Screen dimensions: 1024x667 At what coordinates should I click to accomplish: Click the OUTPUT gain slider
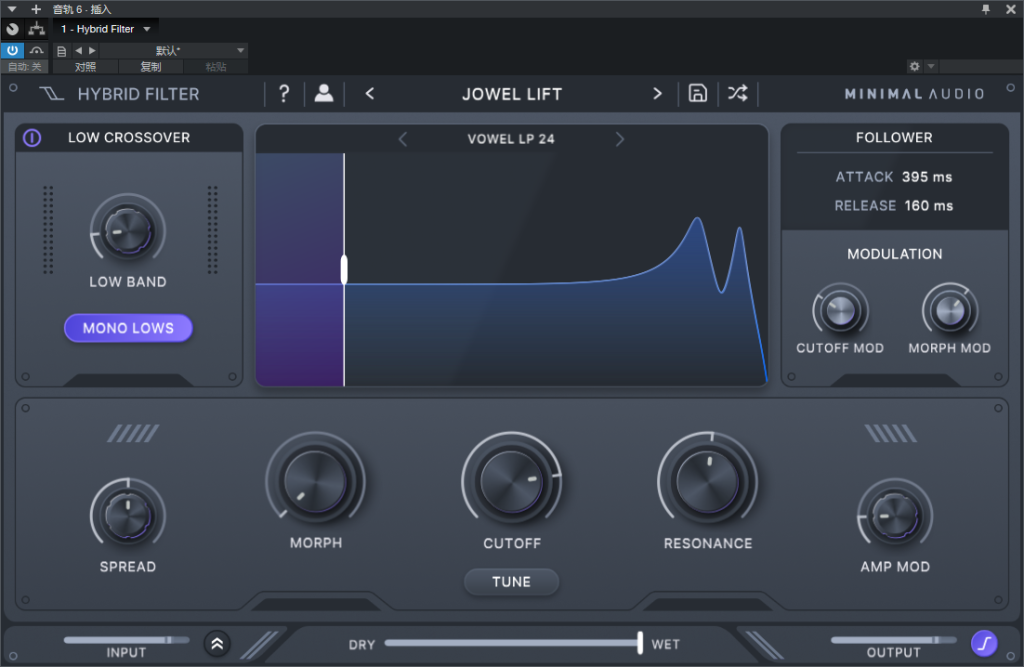[x=893, y=640]
